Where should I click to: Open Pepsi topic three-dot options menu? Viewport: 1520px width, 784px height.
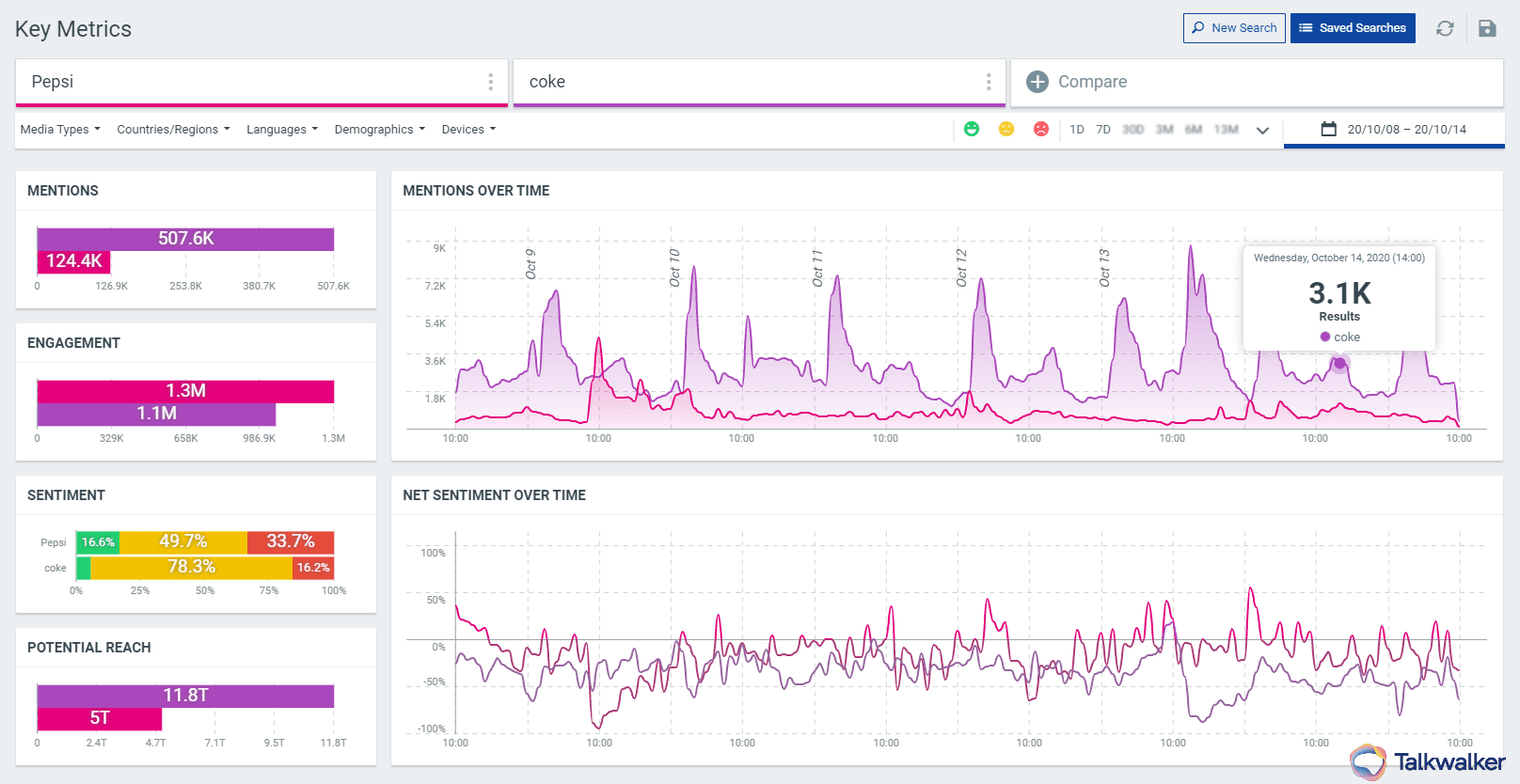tap(490, 82)
